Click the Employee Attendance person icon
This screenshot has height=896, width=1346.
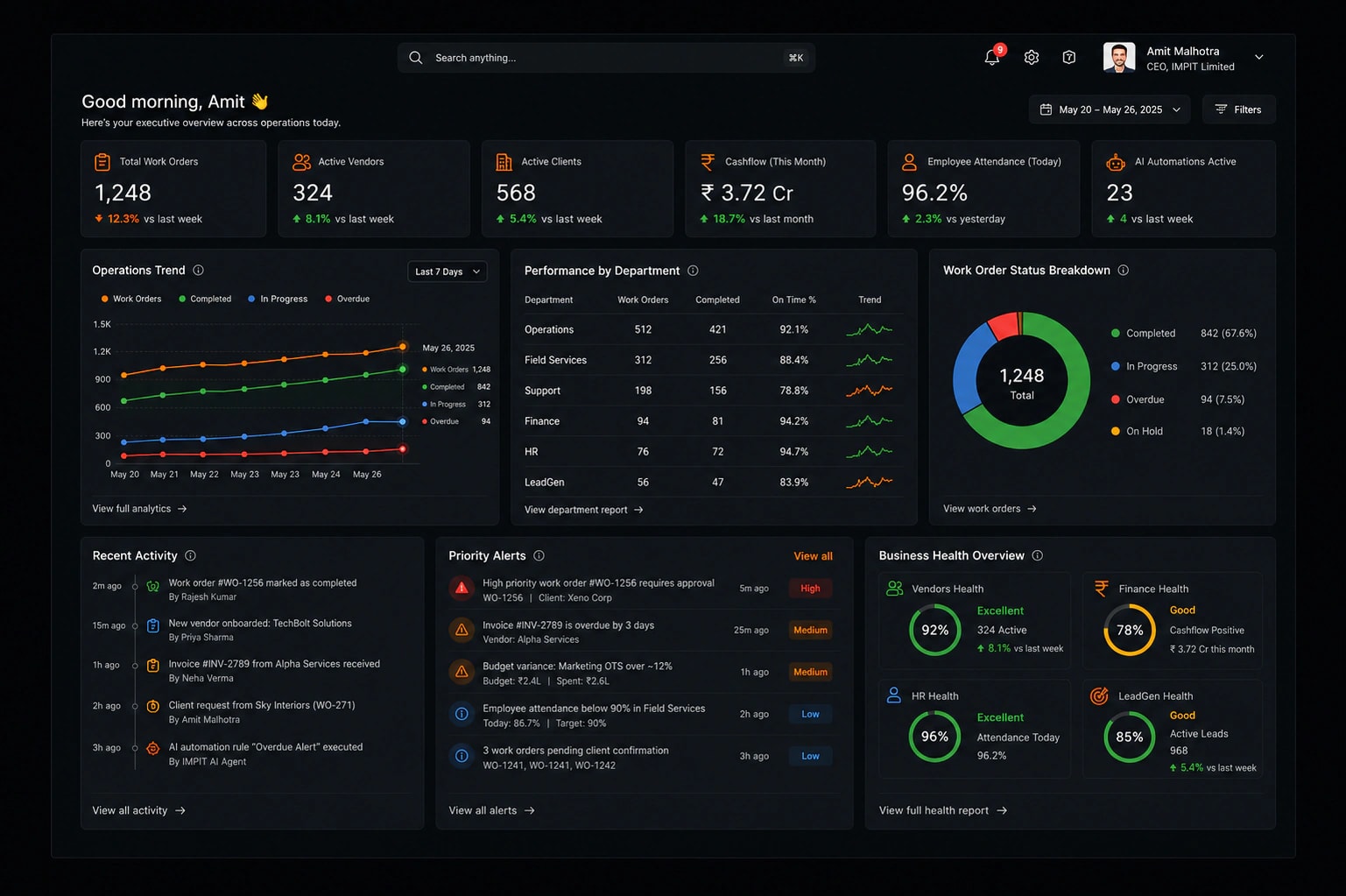pyautogui.click(x=909, y=162)
